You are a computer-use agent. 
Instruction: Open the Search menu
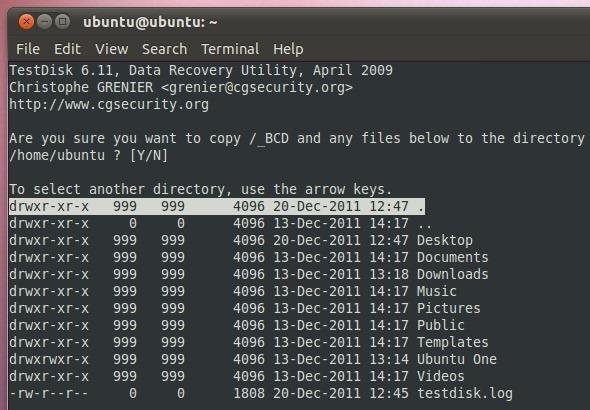click(164, 49)
